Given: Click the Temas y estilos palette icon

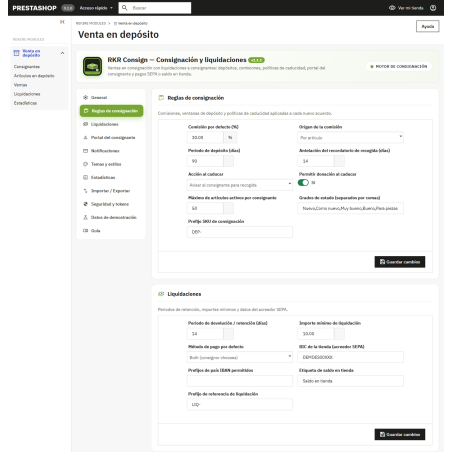Looking at the screenshot, I should tap(85, 164).
